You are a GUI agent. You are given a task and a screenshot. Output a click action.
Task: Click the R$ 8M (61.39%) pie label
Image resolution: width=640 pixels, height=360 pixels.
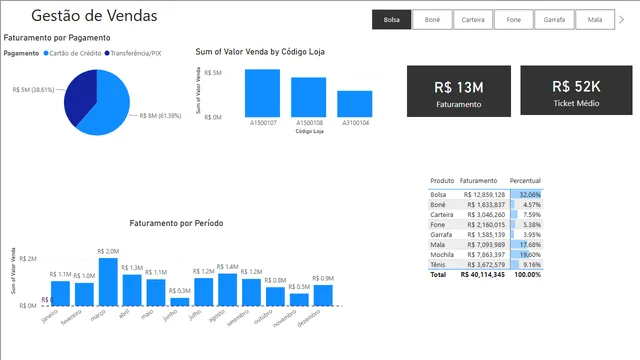tap(160, 116)
